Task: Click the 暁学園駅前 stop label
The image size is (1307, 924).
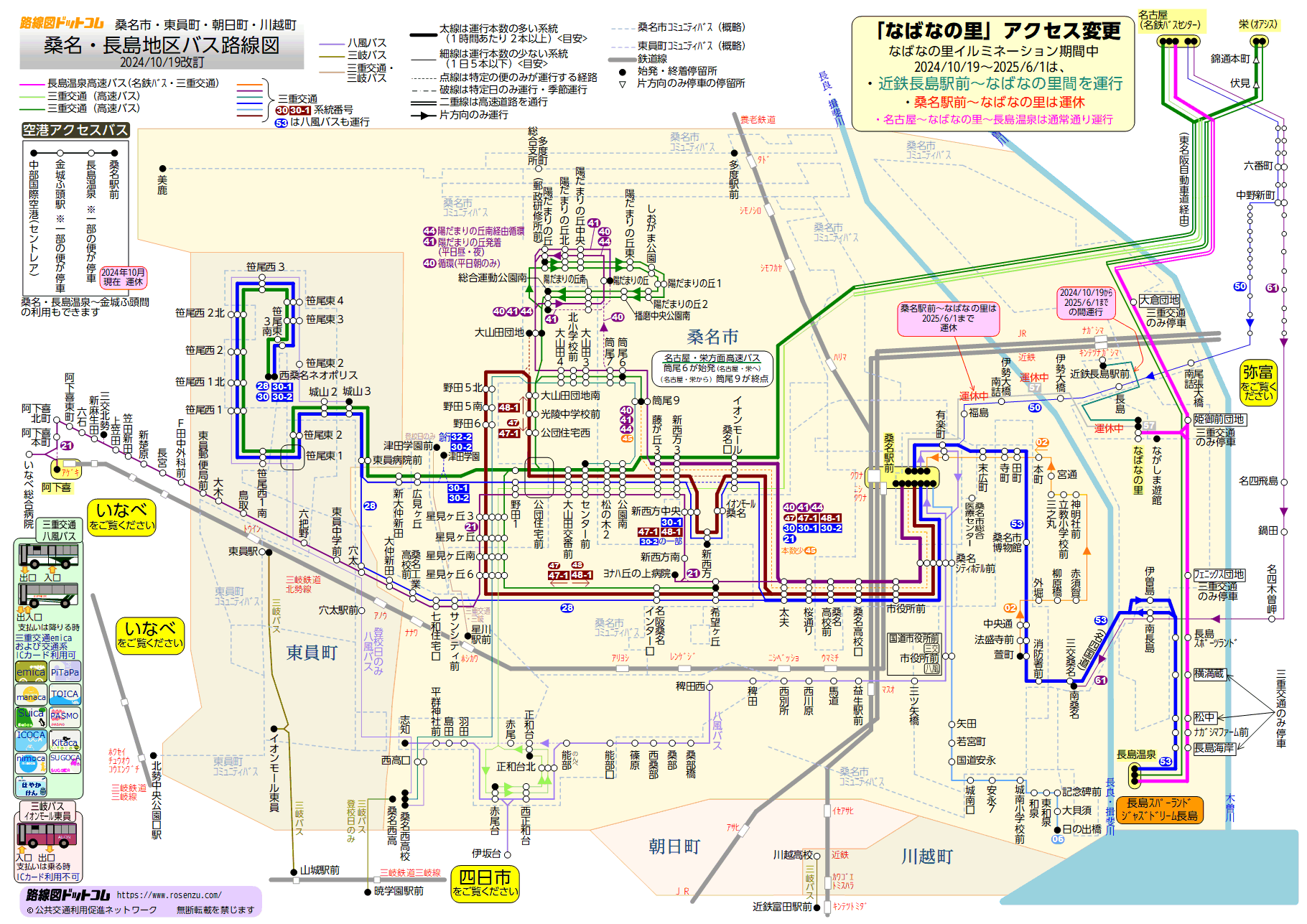Action: click(399, 891)
